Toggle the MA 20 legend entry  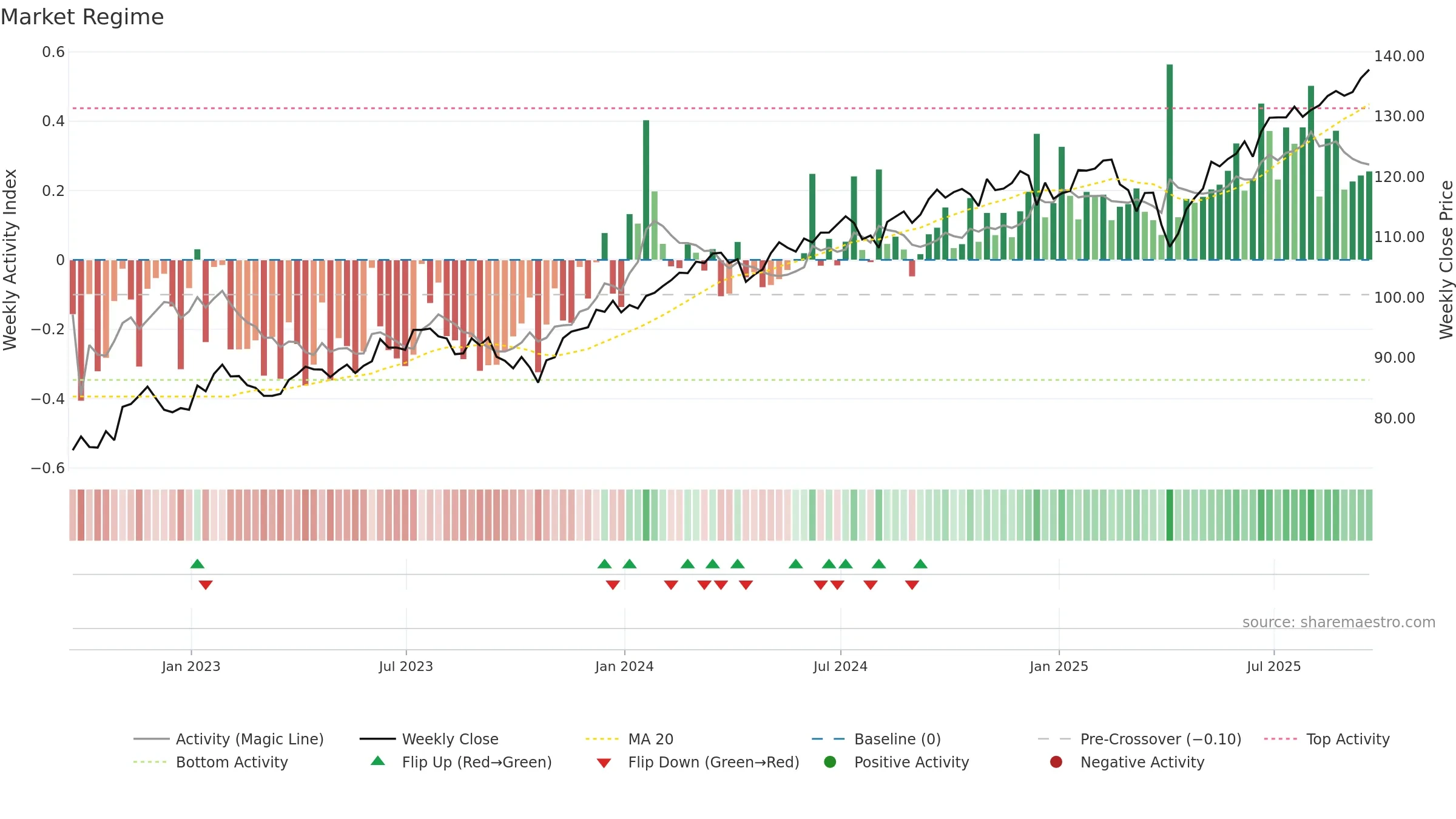click(629, 739)
